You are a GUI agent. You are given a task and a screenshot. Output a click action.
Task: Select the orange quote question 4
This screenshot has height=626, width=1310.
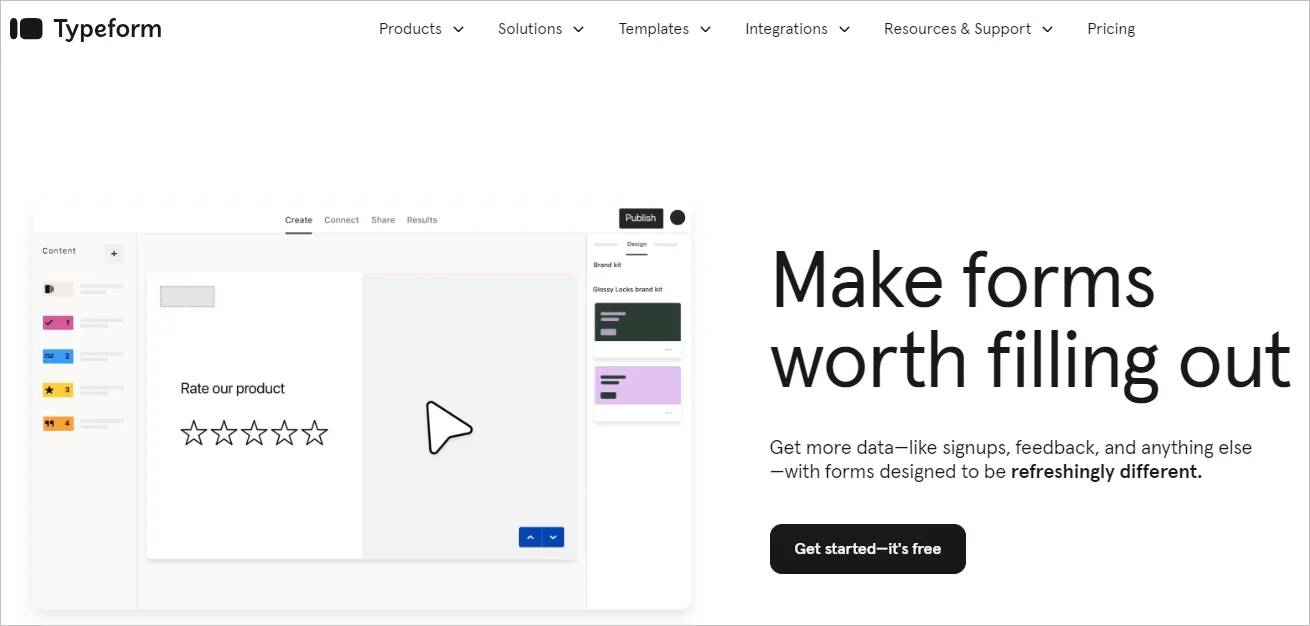[x=58, y=424]
